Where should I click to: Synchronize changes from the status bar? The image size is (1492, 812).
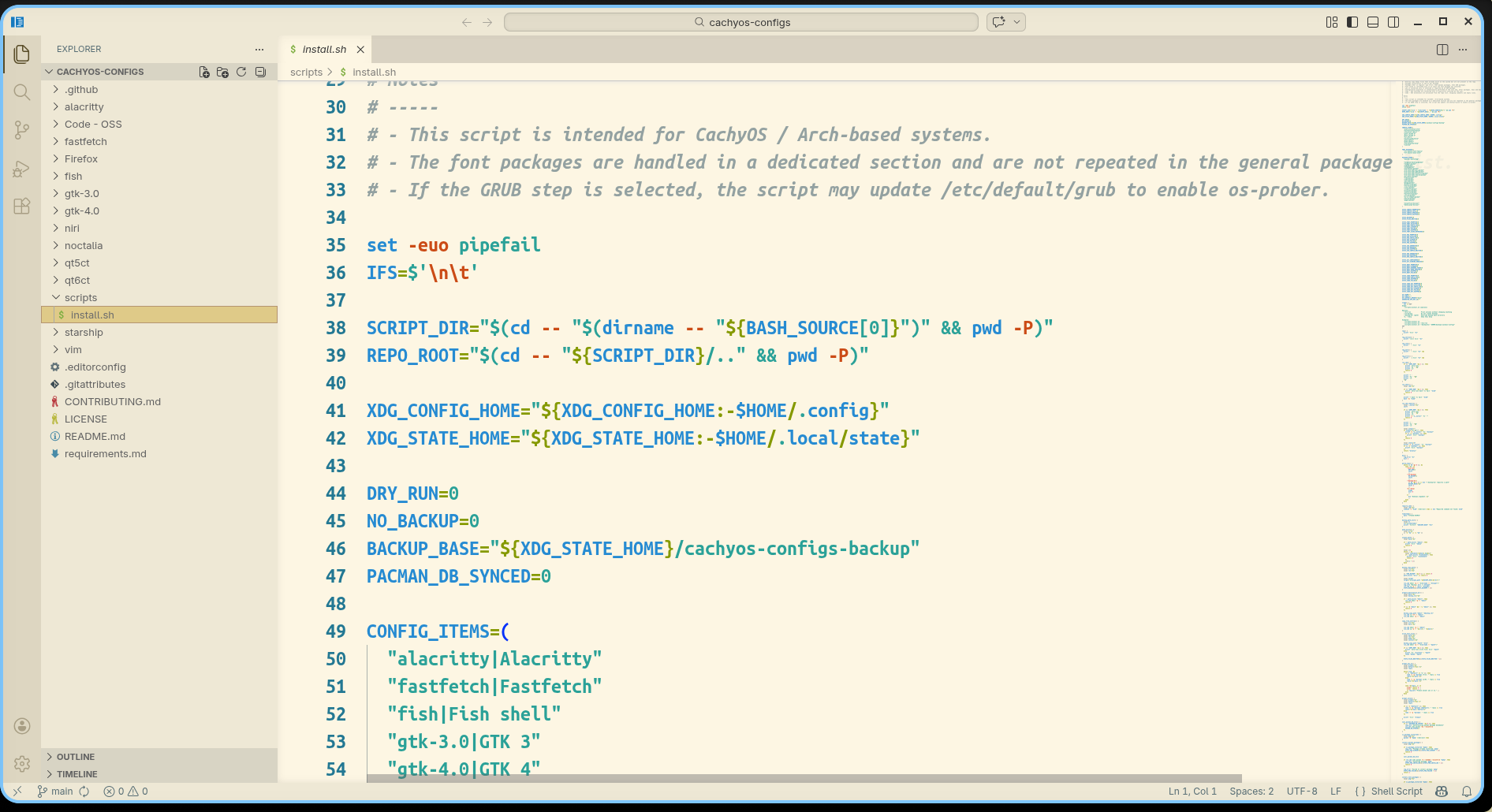click(84, 792)
